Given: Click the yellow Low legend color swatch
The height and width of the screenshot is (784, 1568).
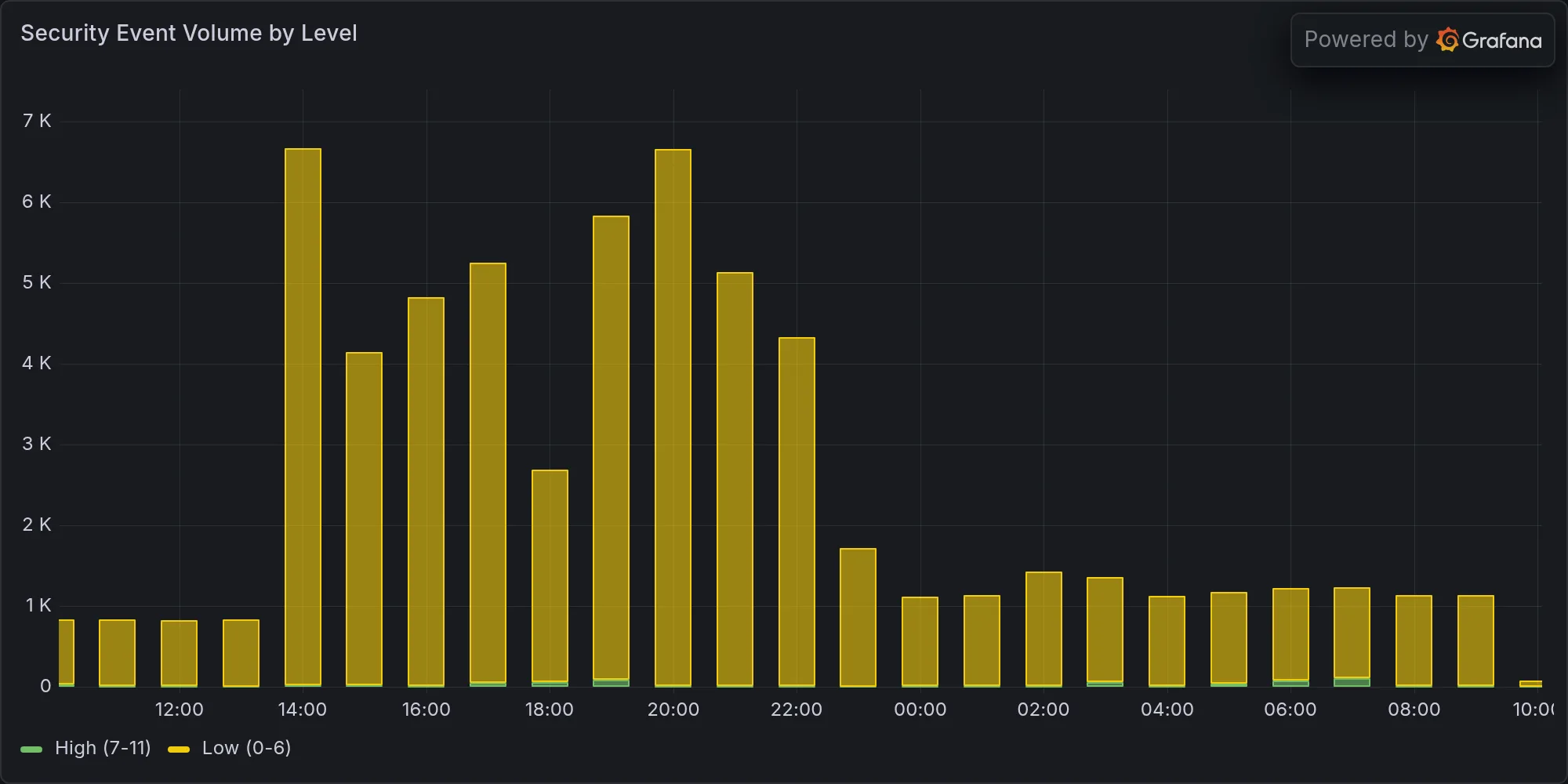Looking at the screenshot, I should tap(179, 750).
